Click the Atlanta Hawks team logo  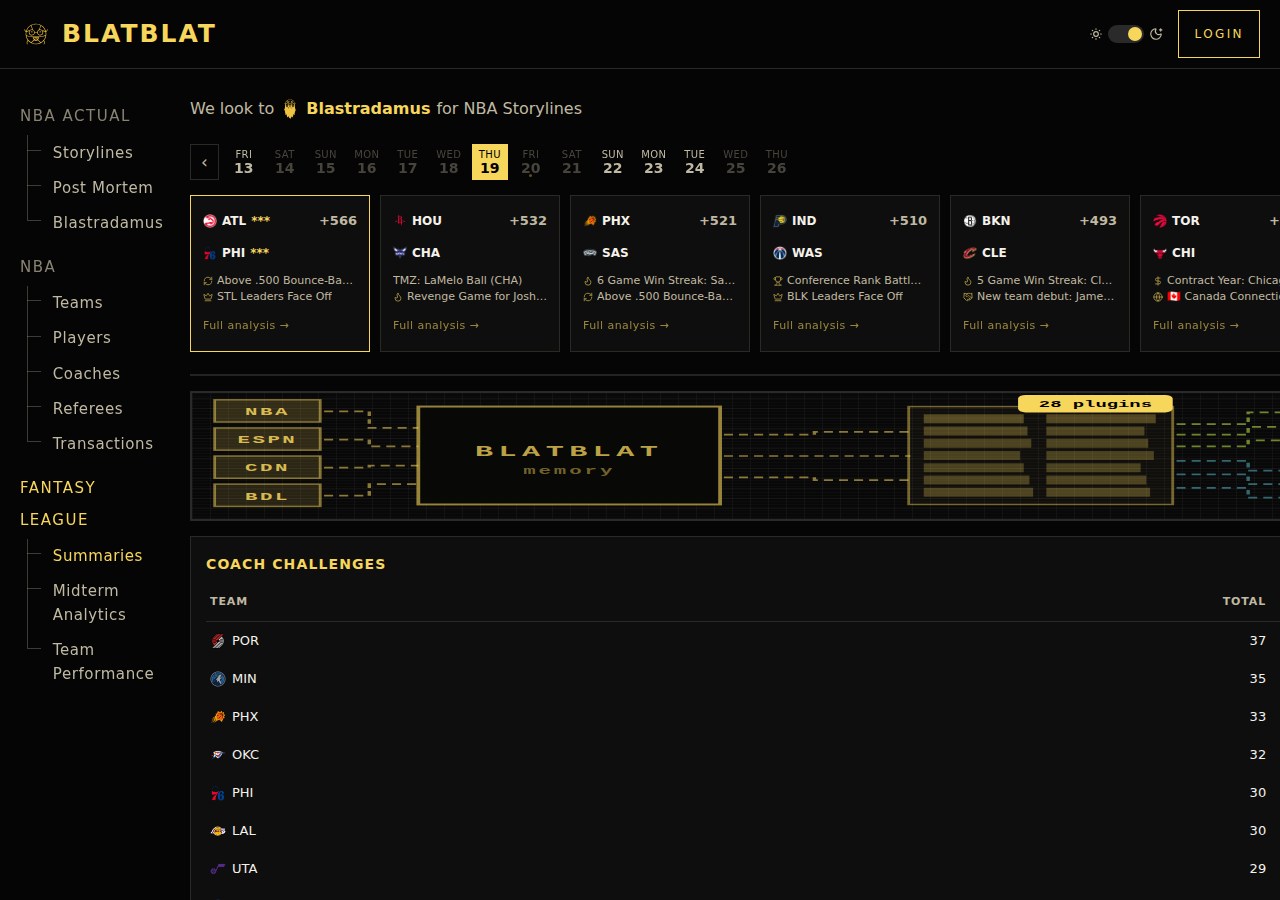[210, 221]
